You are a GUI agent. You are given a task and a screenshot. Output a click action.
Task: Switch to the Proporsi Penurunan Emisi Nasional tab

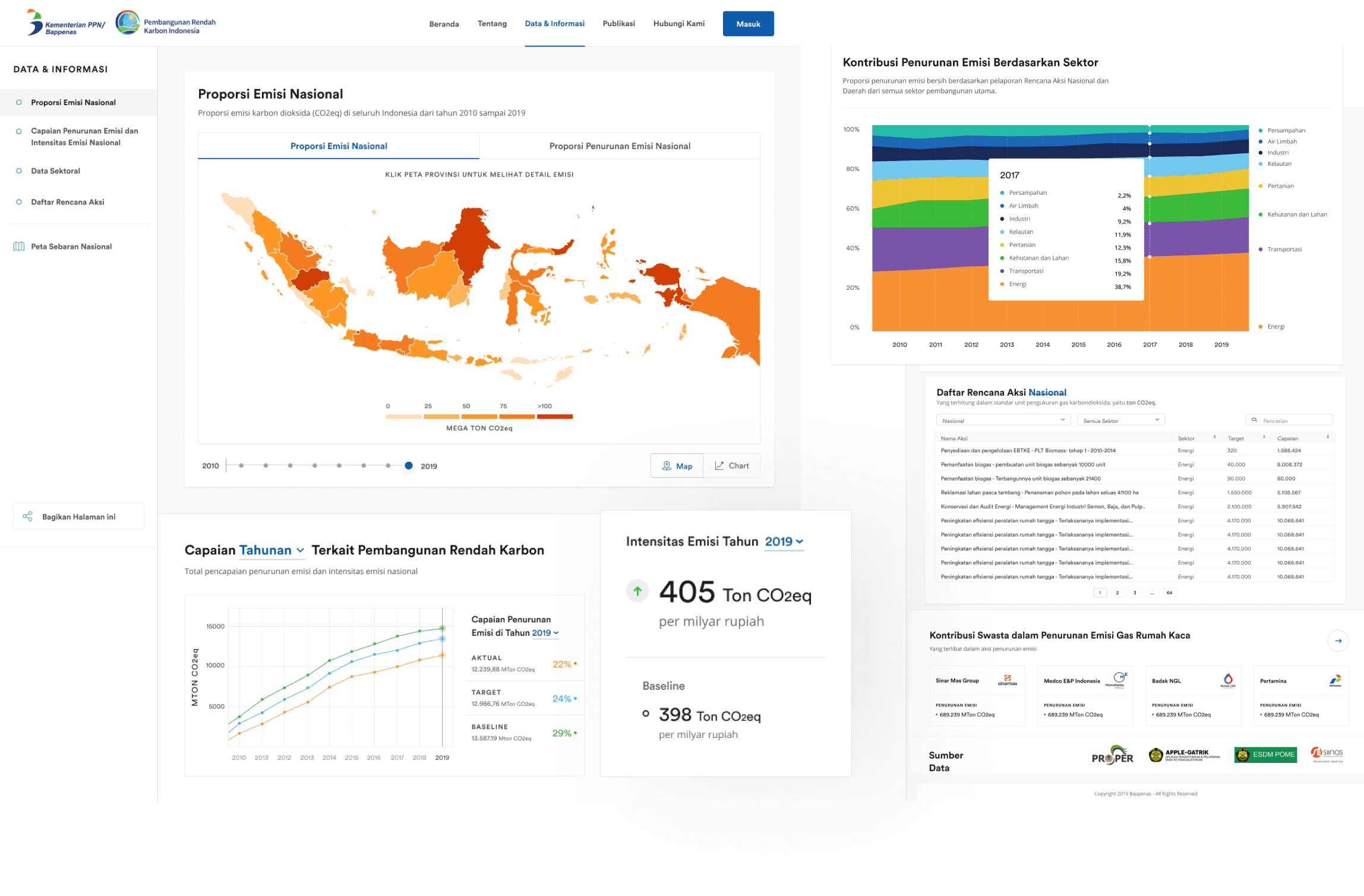point(620,146)
